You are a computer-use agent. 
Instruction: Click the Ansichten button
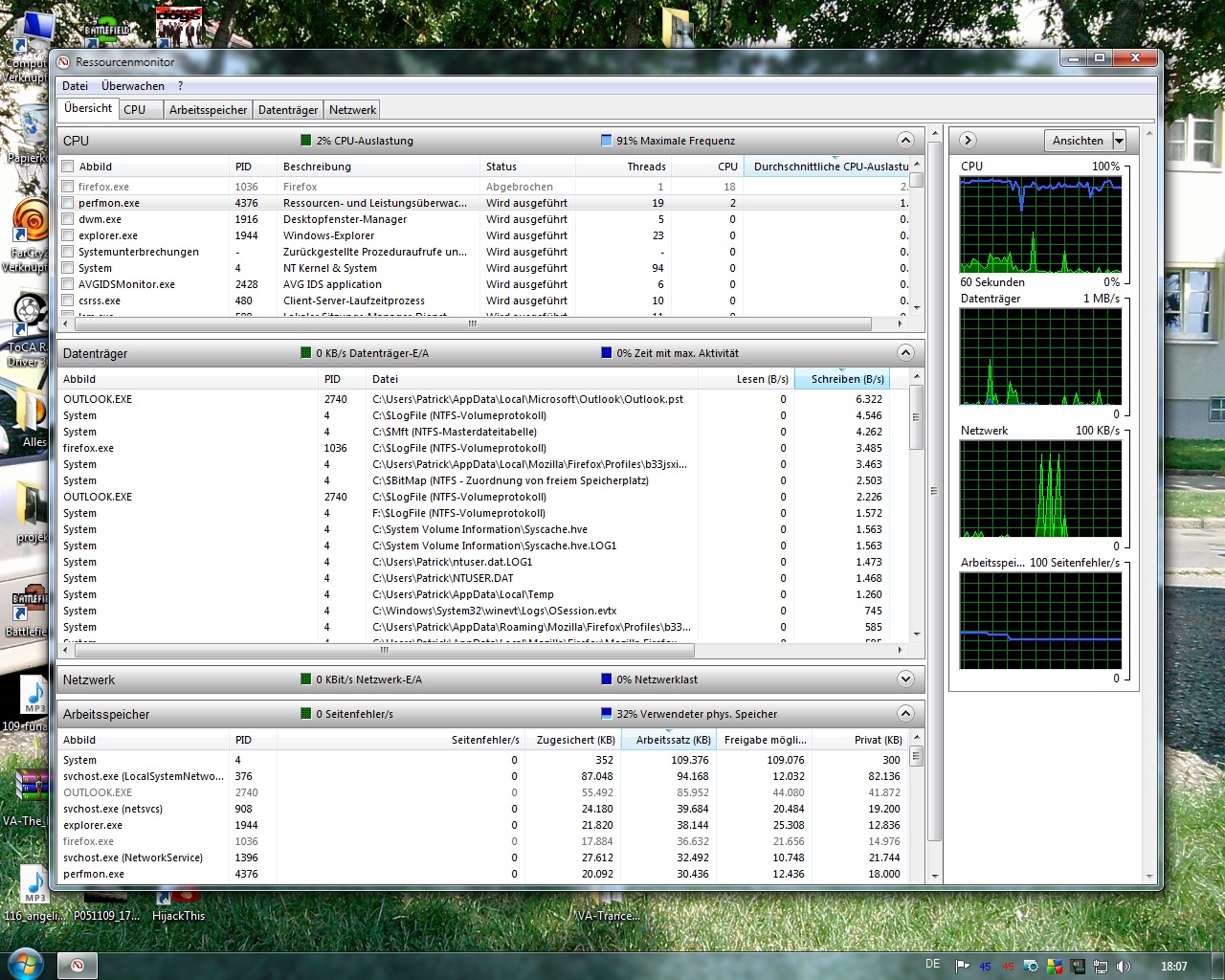[x=1078, y=141]
